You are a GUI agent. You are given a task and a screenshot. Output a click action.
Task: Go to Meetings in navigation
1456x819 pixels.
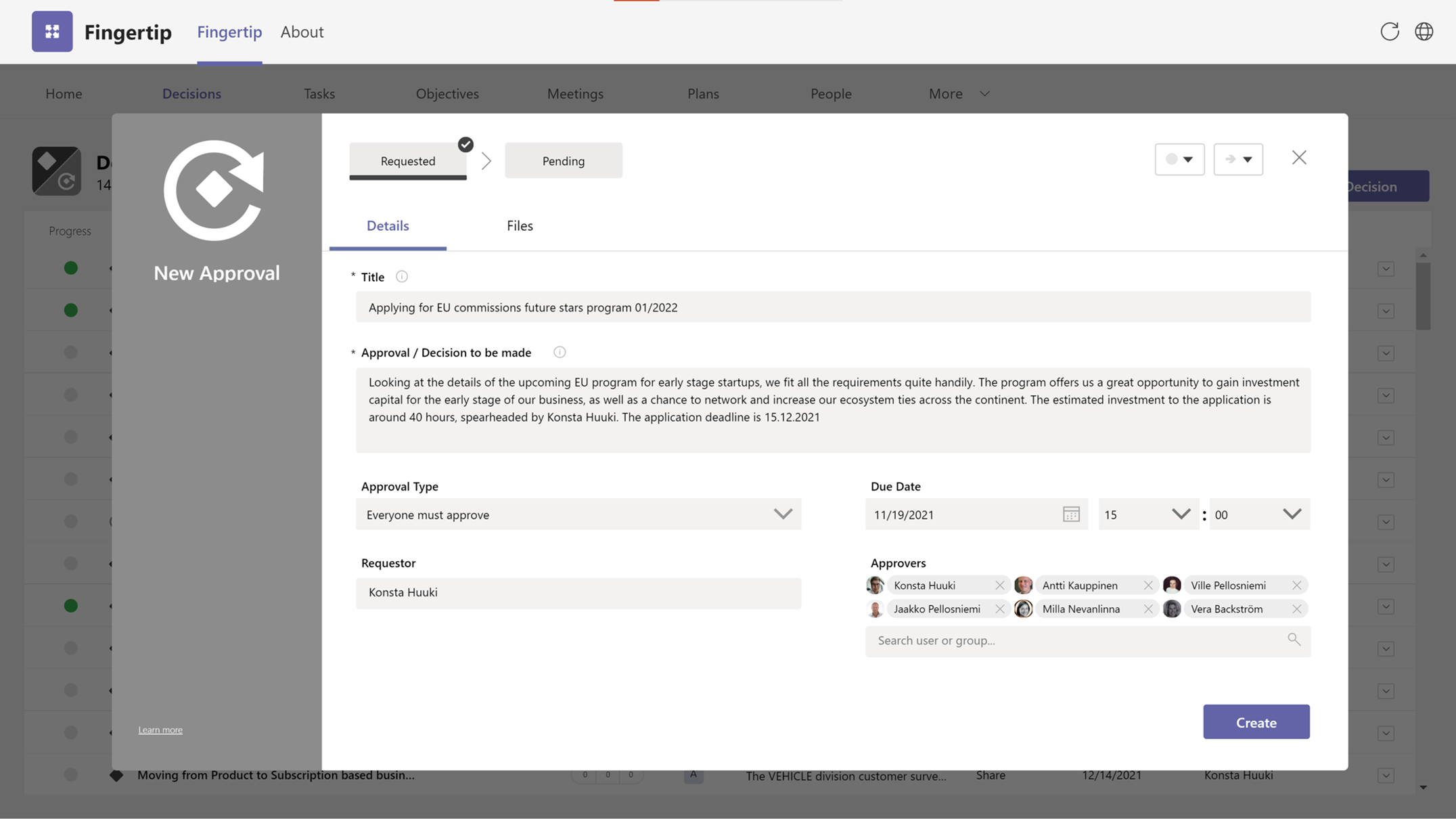tap(575, 93)
